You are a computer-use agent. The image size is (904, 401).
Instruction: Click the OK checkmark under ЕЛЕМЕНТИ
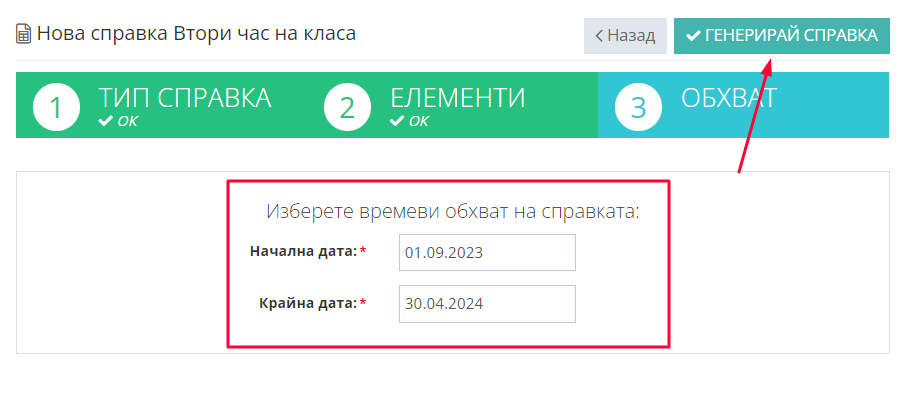click(x=397, y=122)
